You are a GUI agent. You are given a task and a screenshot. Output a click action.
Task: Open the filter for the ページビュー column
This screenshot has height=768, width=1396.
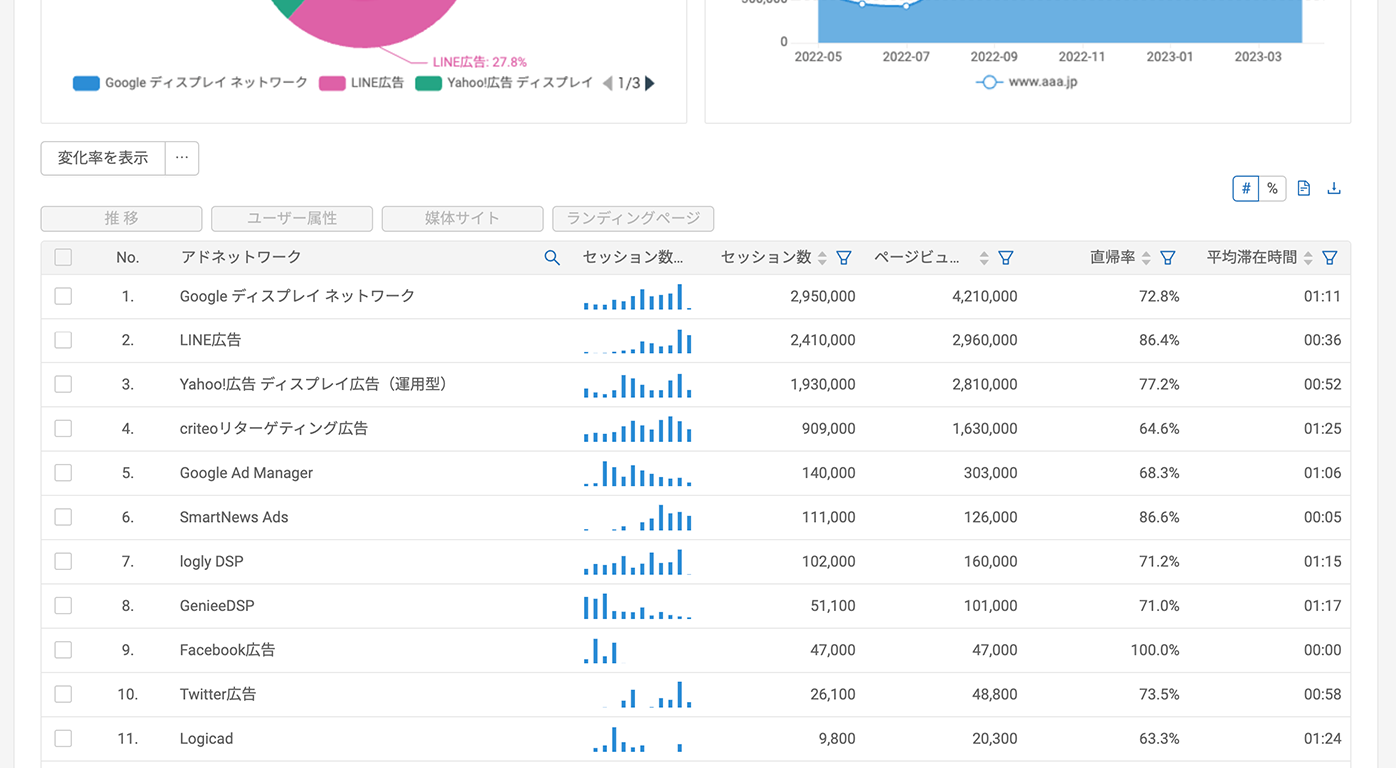(x=1006, y=258)
